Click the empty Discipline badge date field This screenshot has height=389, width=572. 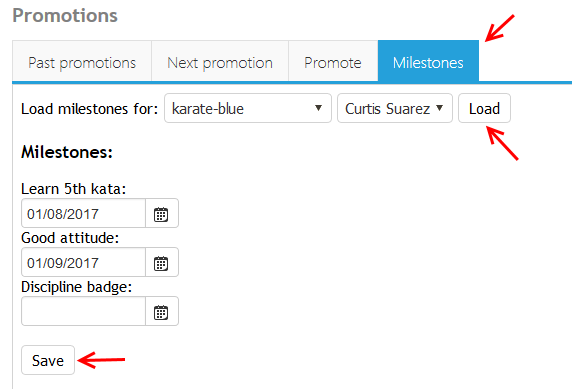84,312
